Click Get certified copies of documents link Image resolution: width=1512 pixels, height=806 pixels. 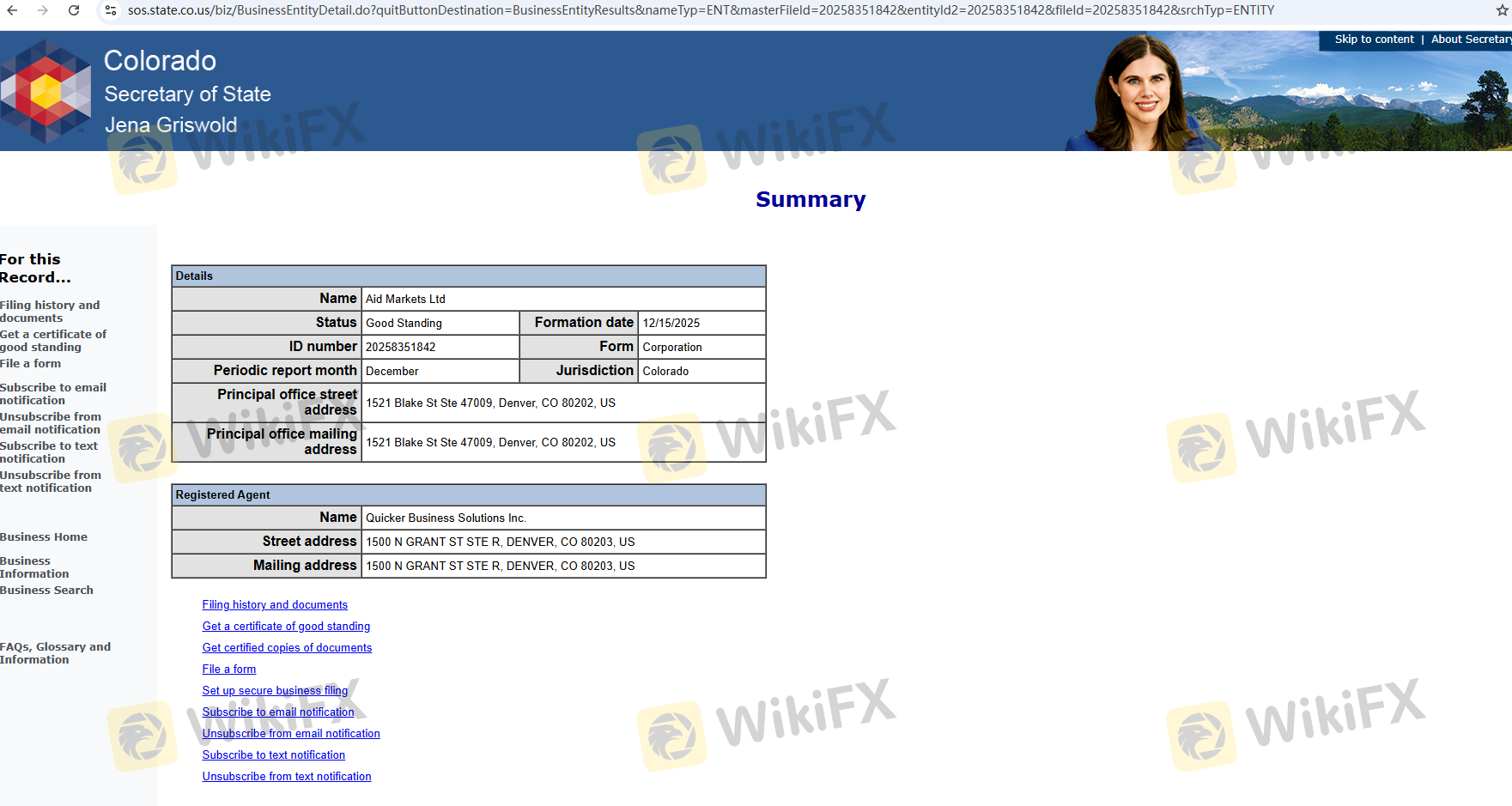[287, 648]
